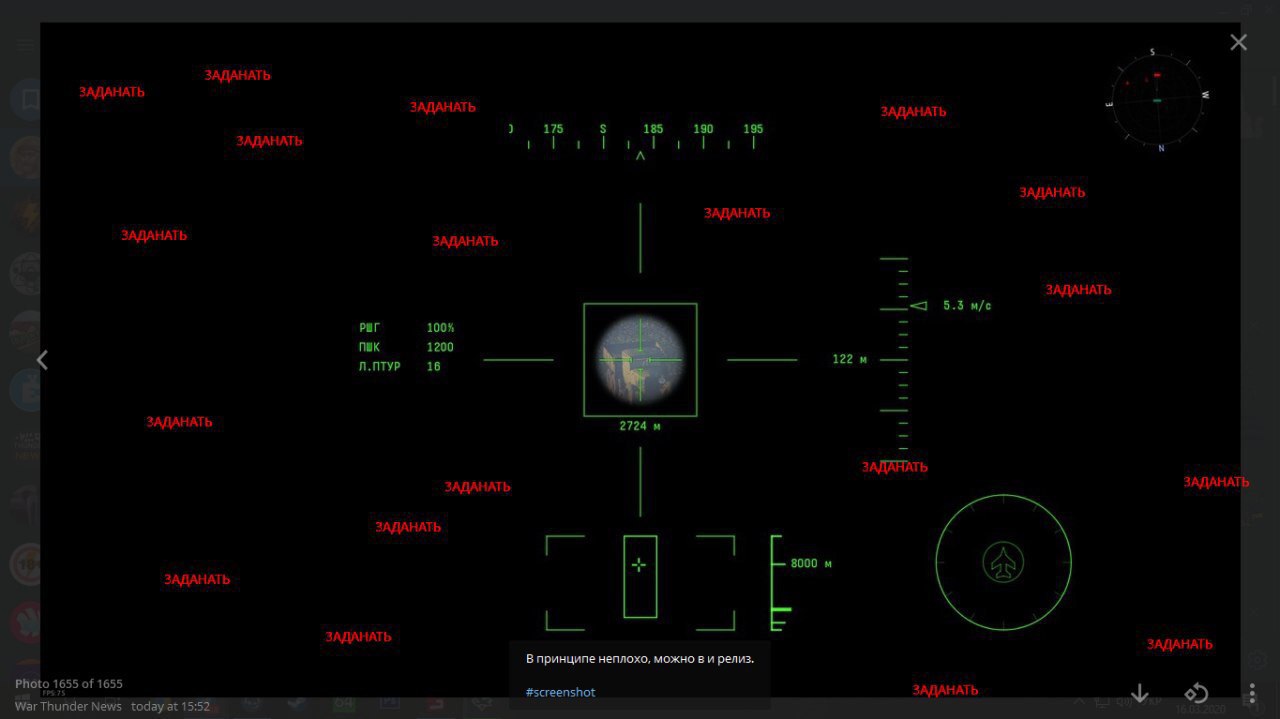
Task: Click the '122 м' altitude readout
Action: click(x=849, y=359)
